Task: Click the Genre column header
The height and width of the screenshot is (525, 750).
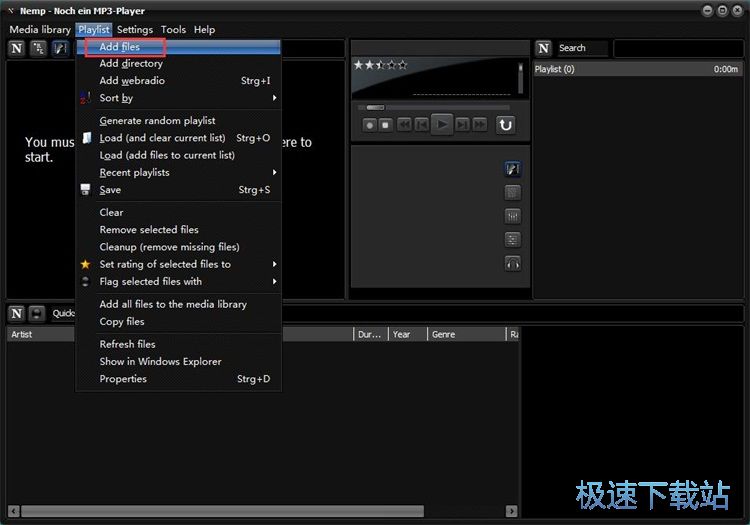Action: (466, 334)
